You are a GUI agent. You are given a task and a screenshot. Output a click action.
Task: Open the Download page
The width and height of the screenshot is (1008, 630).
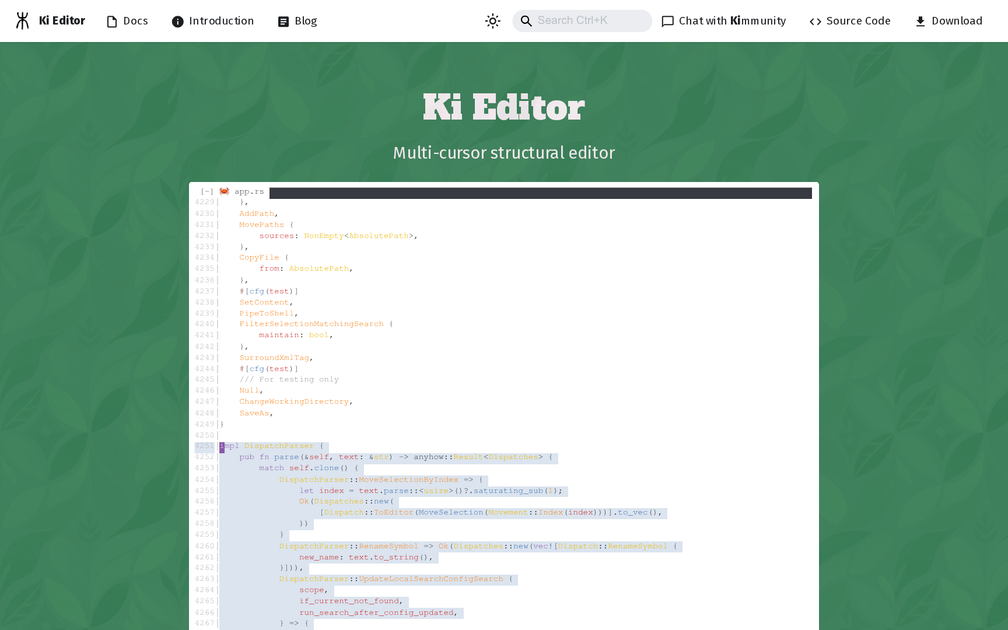tap(948, 21)
